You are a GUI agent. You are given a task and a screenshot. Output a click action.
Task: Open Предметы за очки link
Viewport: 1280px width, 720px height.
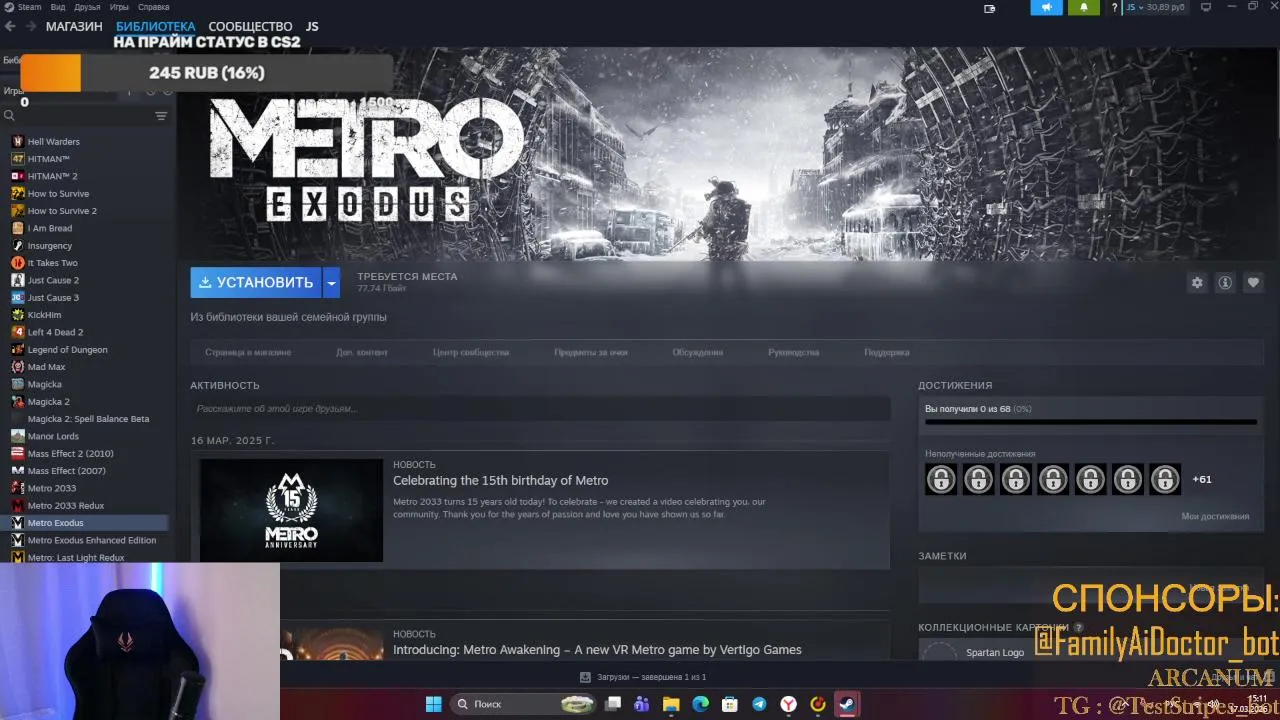pyautogui.click(x=591, y=353)
